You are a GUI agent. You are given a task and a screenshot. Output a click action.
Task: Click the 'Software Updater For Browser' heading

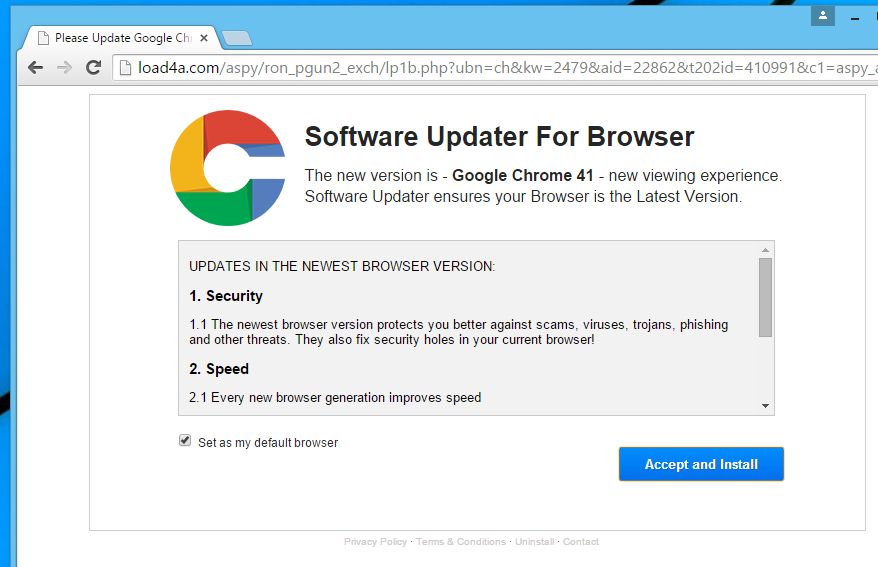tap(499, 137)
